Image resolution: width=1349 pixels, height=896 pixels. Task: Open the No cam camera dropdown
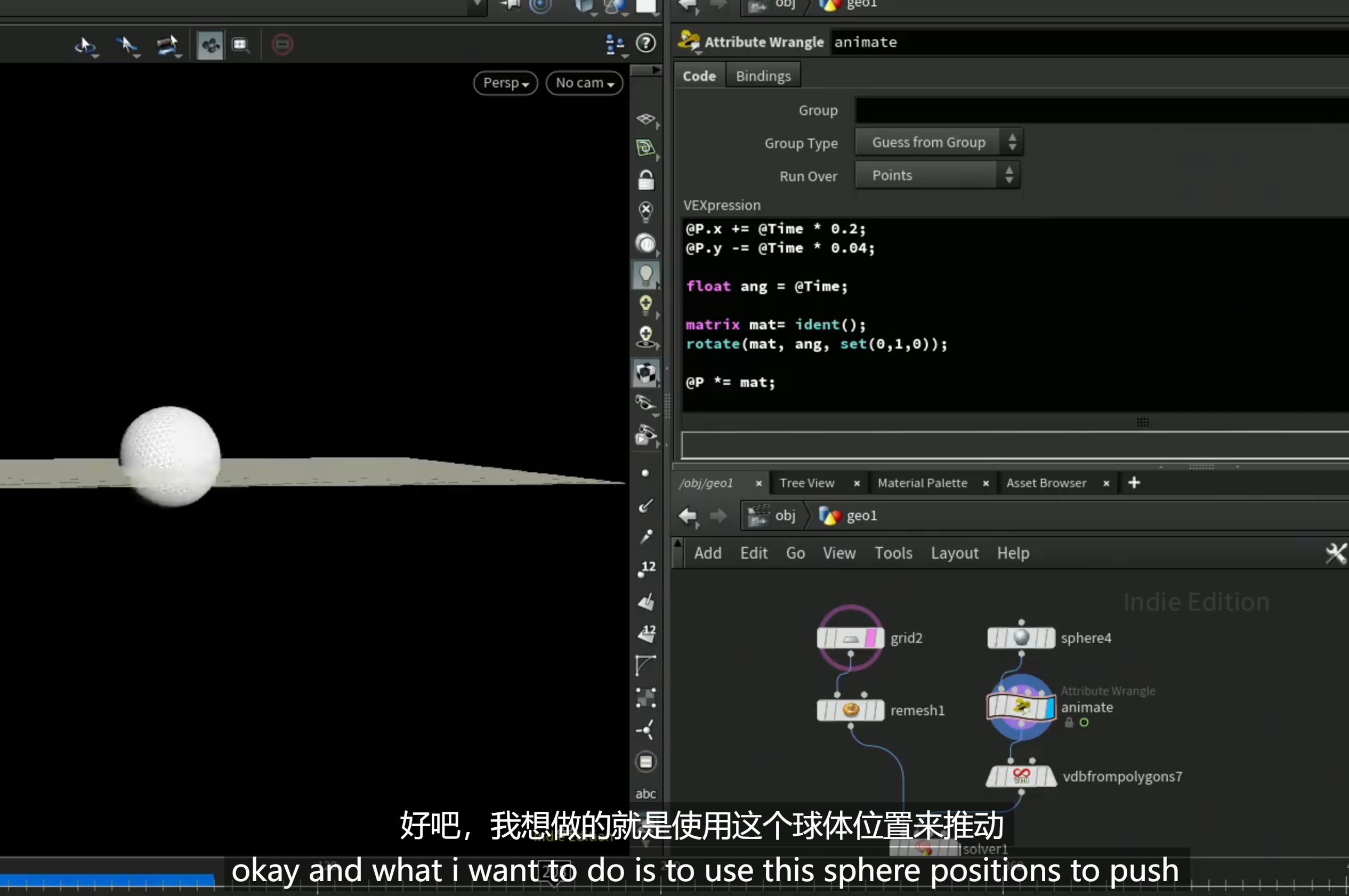585,83
